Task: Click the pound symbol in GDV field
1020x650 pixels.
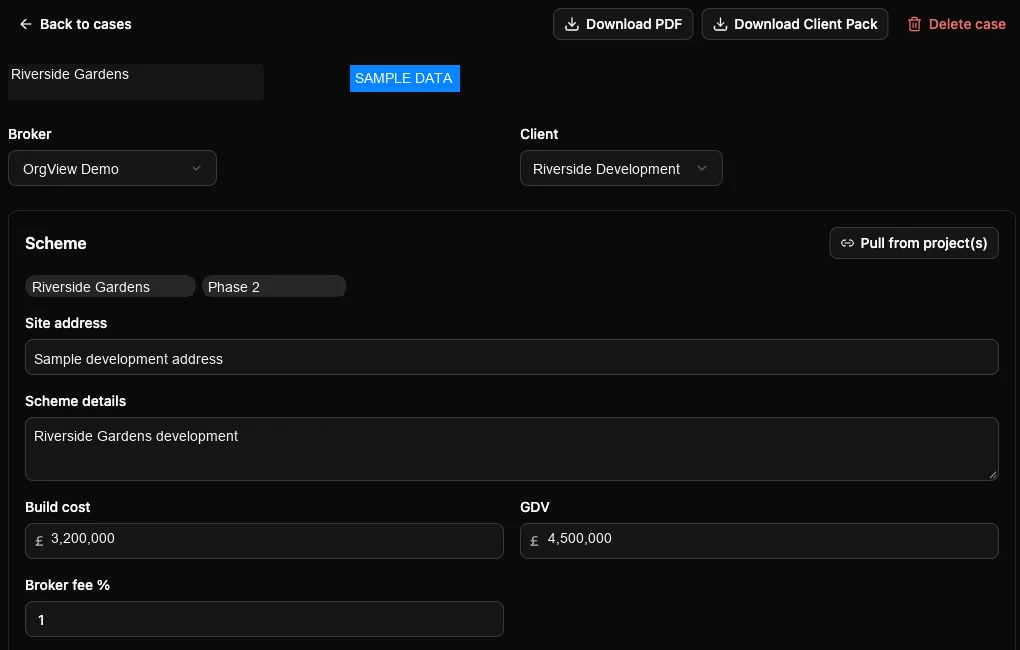Action: point(534,541)
